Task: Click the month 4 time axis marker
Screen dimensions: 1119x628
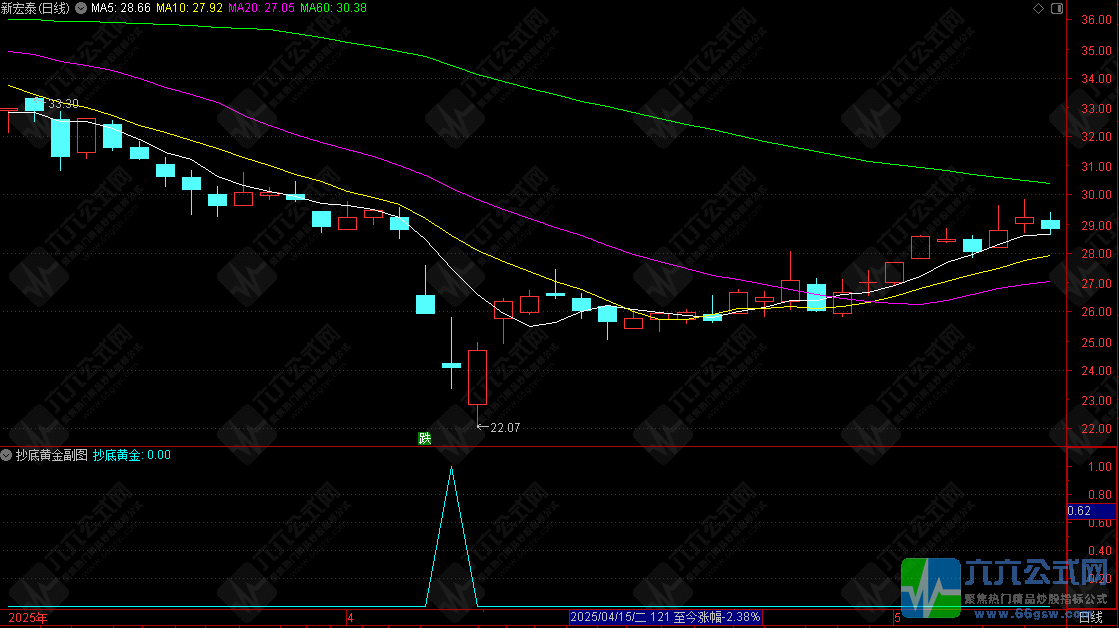Action: [350, 618]
